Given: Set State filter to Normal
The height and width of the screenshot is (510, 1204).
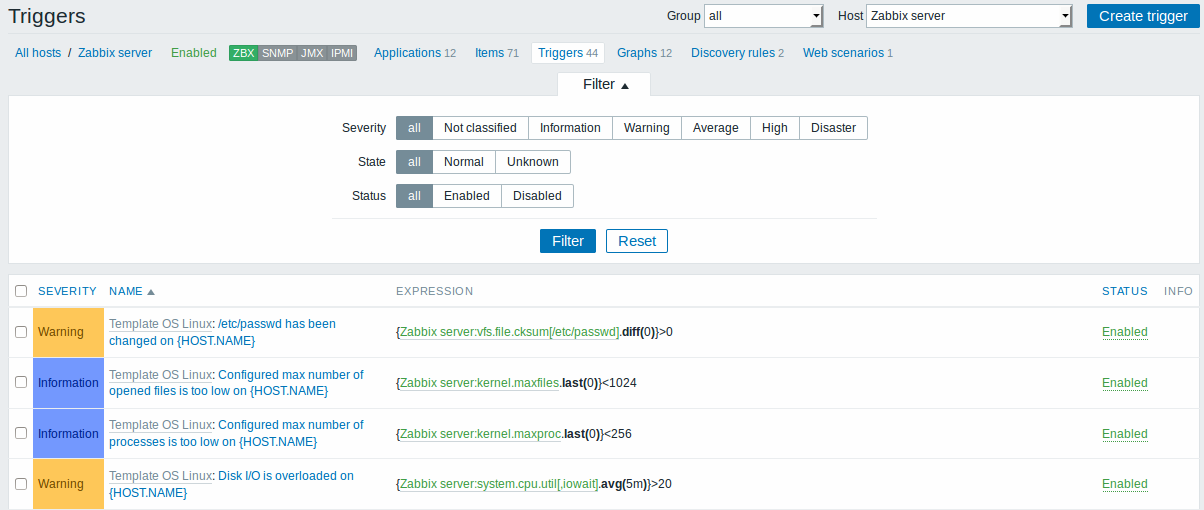Looking at the screenshot, I should tap(464, 162).
